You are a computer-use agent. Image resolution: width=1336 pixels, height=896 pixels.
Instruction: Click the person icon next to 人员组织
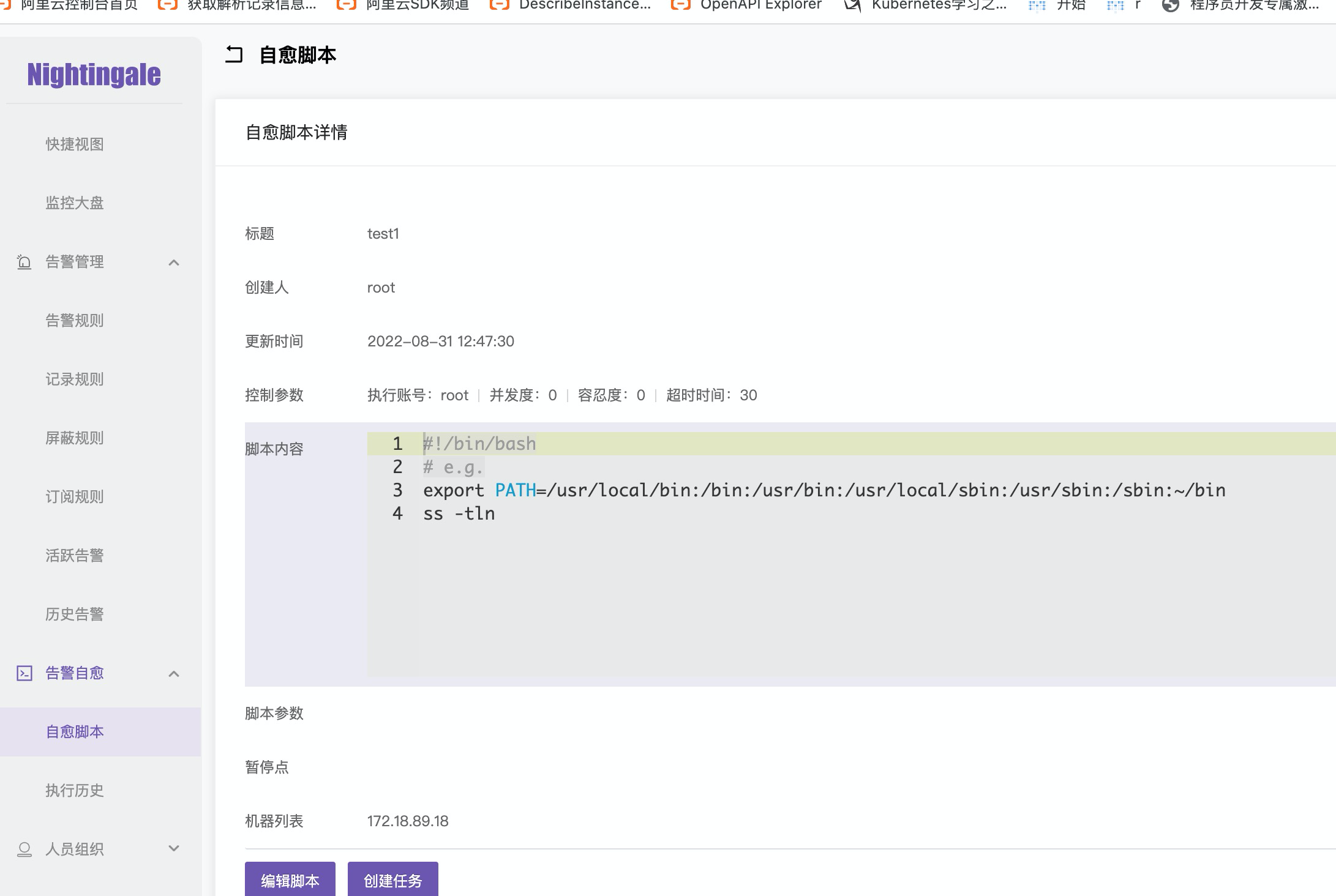pos(23,849)
